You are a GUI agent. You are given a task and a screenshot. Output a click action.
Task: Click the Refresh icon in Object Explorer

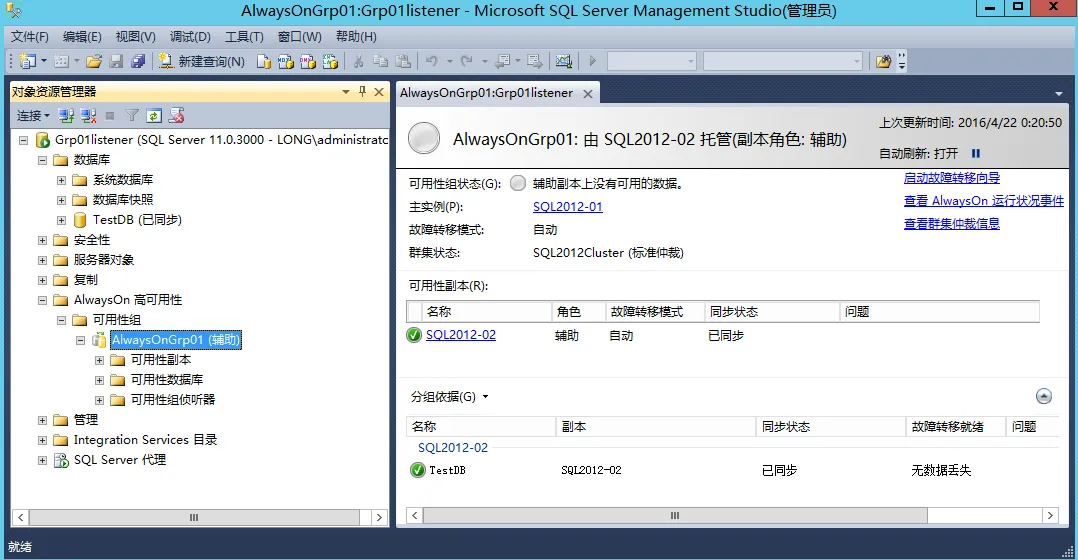pos(154,115)
